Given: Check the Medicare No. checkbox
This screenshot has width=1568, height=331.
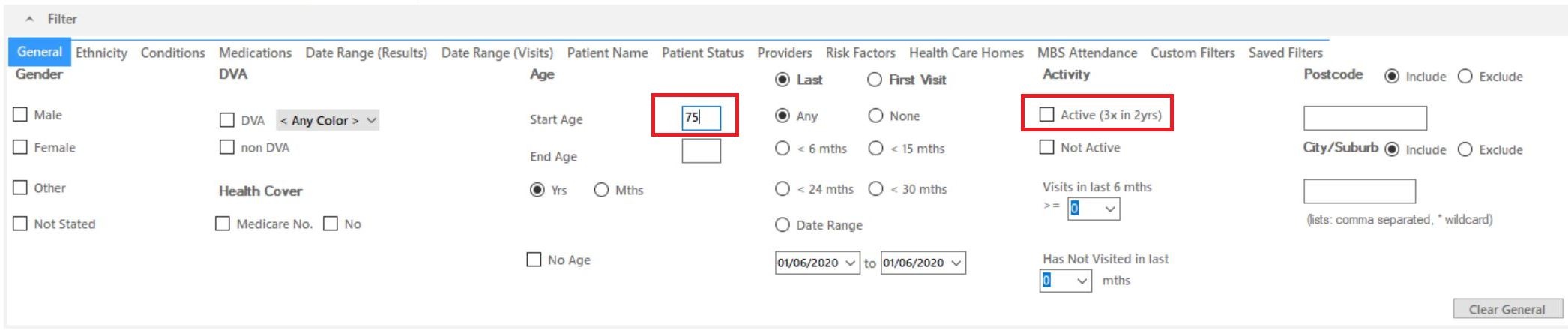Looking at the screenshot, I should 223,224.
